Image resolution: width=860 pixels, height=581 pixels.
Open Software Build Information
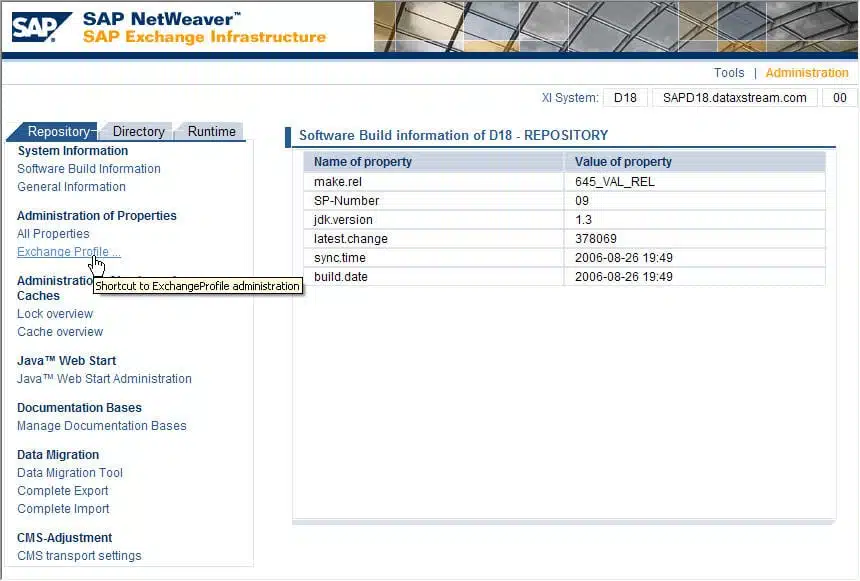pos(88,168)
